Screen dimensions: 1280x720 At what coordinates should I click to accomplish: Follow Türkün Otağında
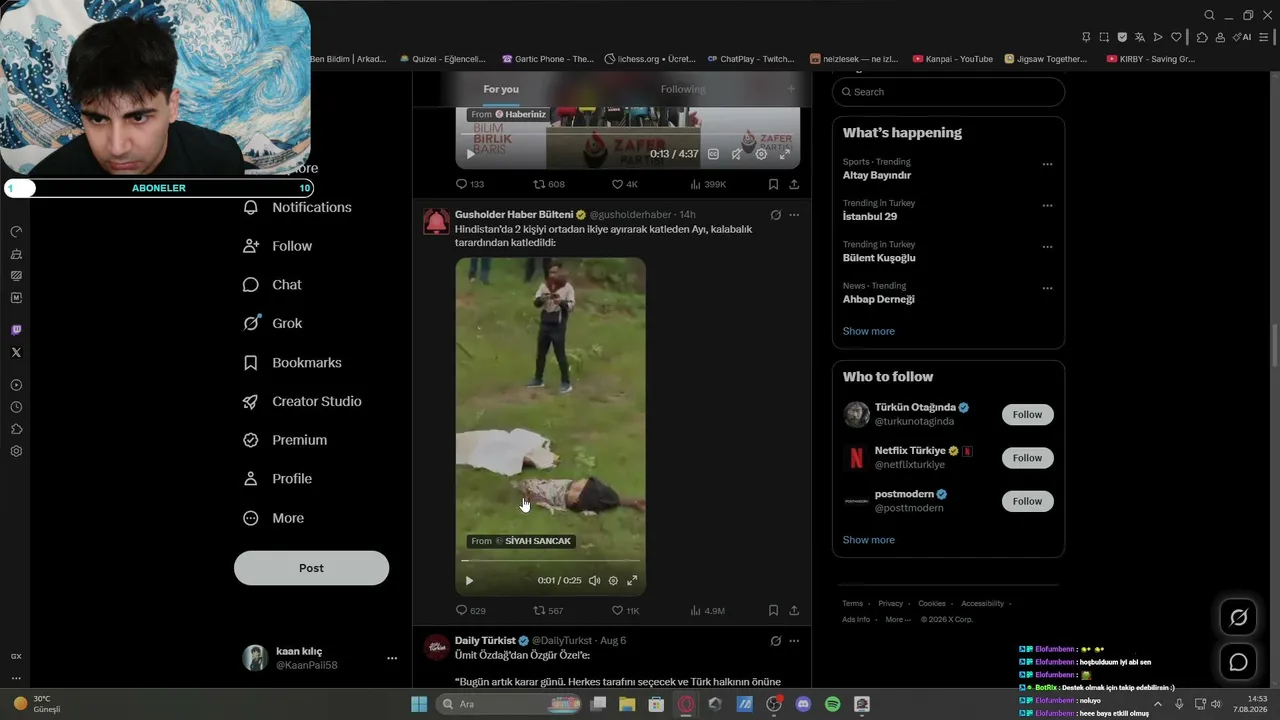(x=1027, y=414)
